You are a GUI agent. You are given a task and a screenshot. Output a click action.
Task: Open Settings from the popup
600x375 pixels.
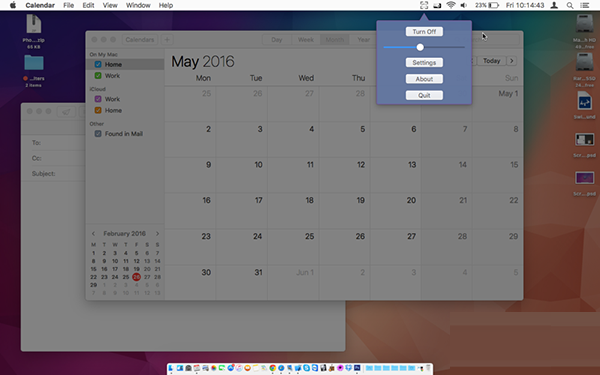tap(424, 63)
